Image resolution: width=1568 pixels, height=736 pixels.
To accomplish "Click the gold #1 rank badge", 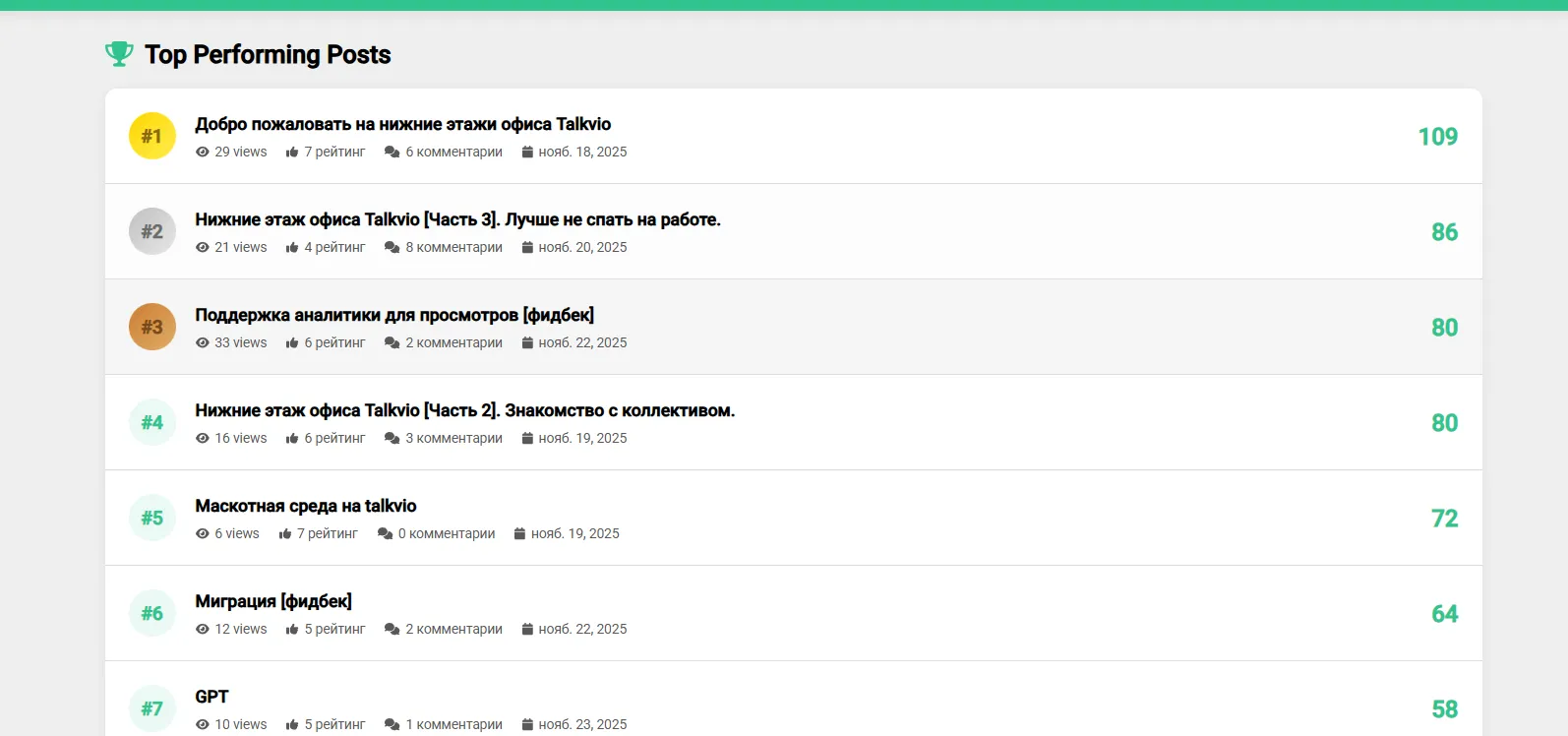I will coord(152,136).
